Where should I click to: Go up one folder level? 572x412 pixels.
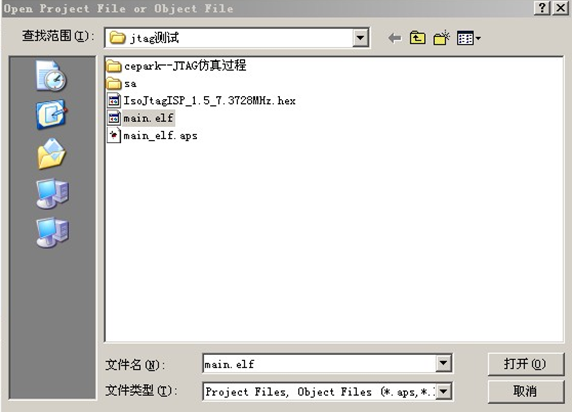[x=418, y=38]
